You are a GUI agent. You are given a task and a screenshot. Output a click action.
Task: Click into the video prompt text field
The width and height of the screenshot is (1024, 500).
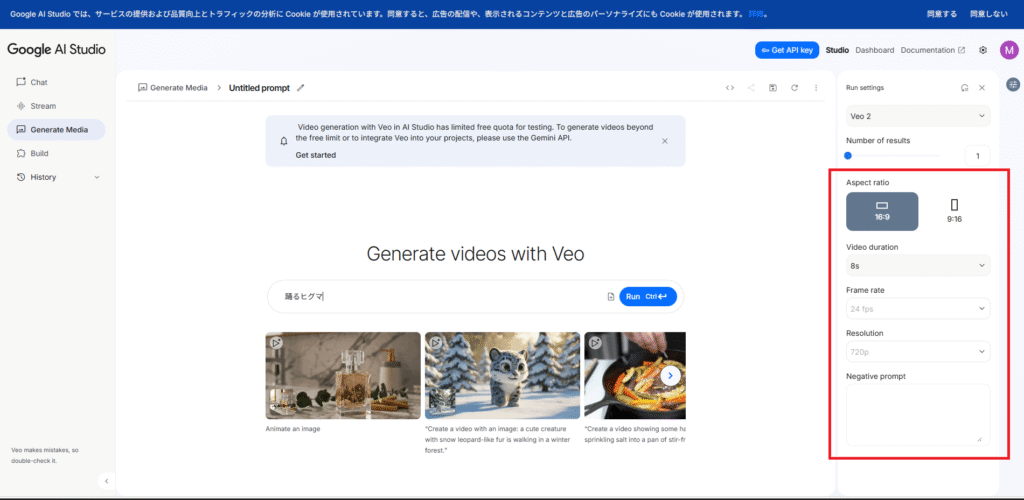[x=441, y=296]
